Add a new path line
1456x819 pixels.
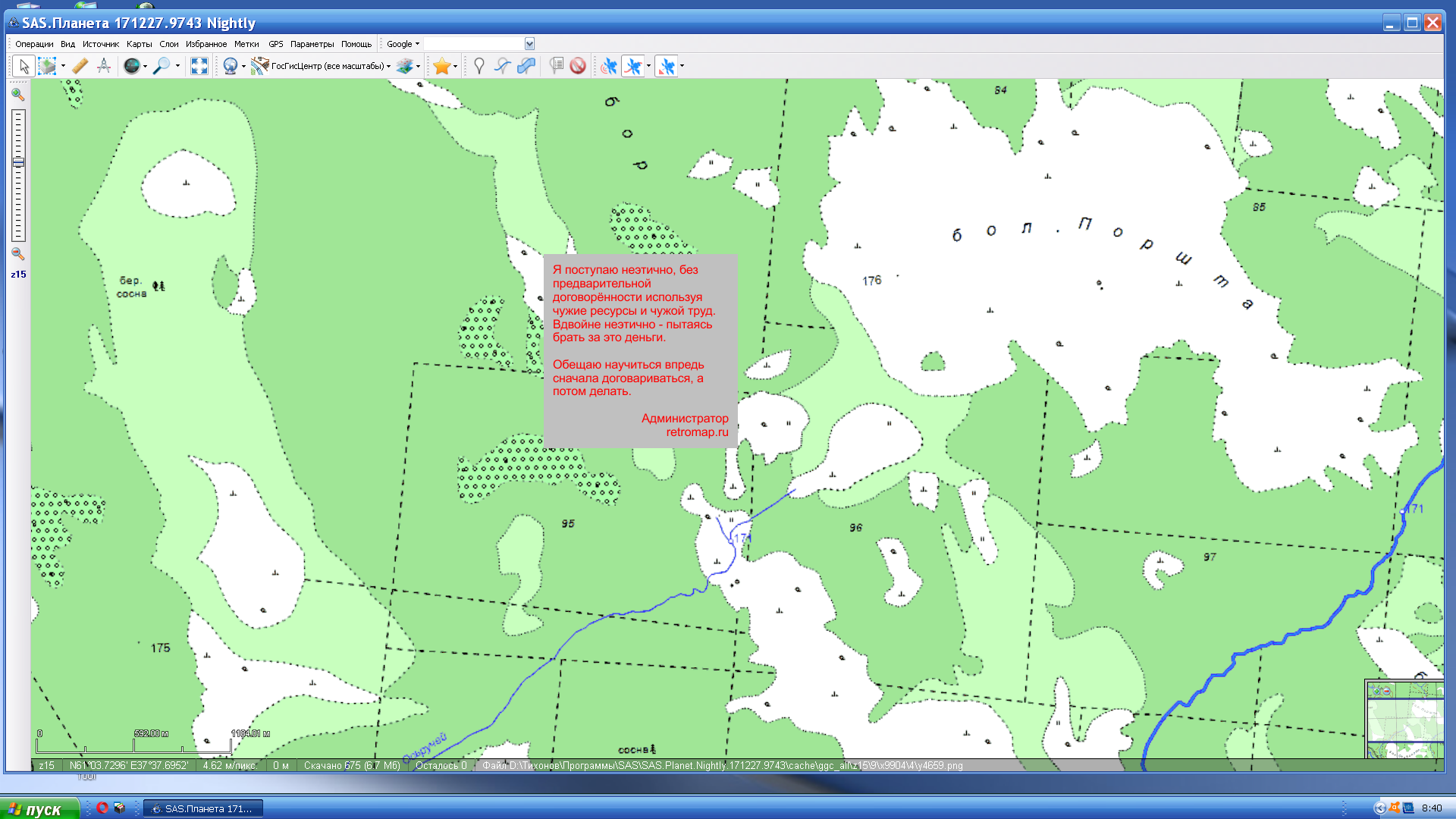click(502, 66)
